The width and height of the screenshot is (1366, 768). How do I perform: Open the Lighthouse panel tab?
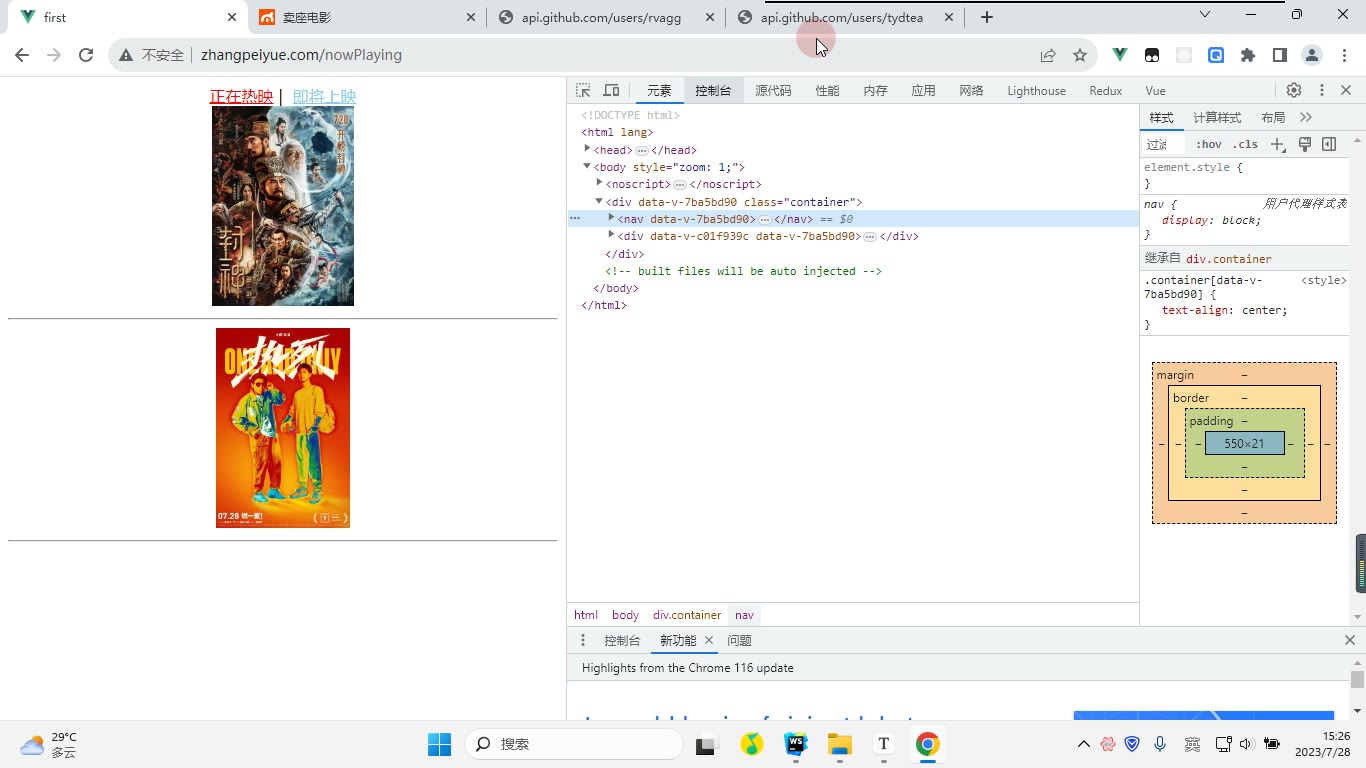pyautogui.click(x=1036, y=90)
